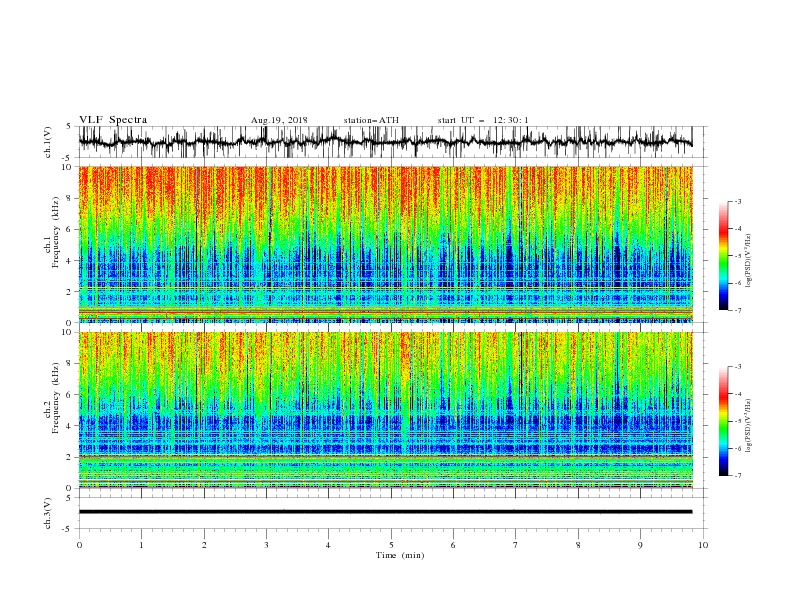Click the "-5" tick on ch.1 color bar
Viewport: 792px width, 612px height.
pos(737,256)
